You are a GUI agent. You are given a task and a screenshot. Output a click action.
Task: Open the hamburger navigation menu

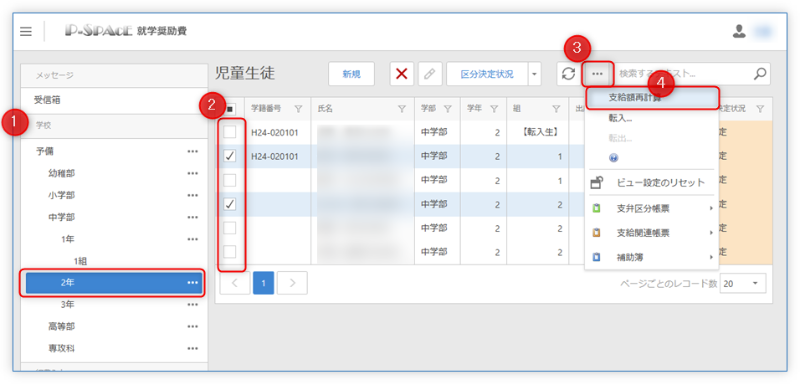26,32
